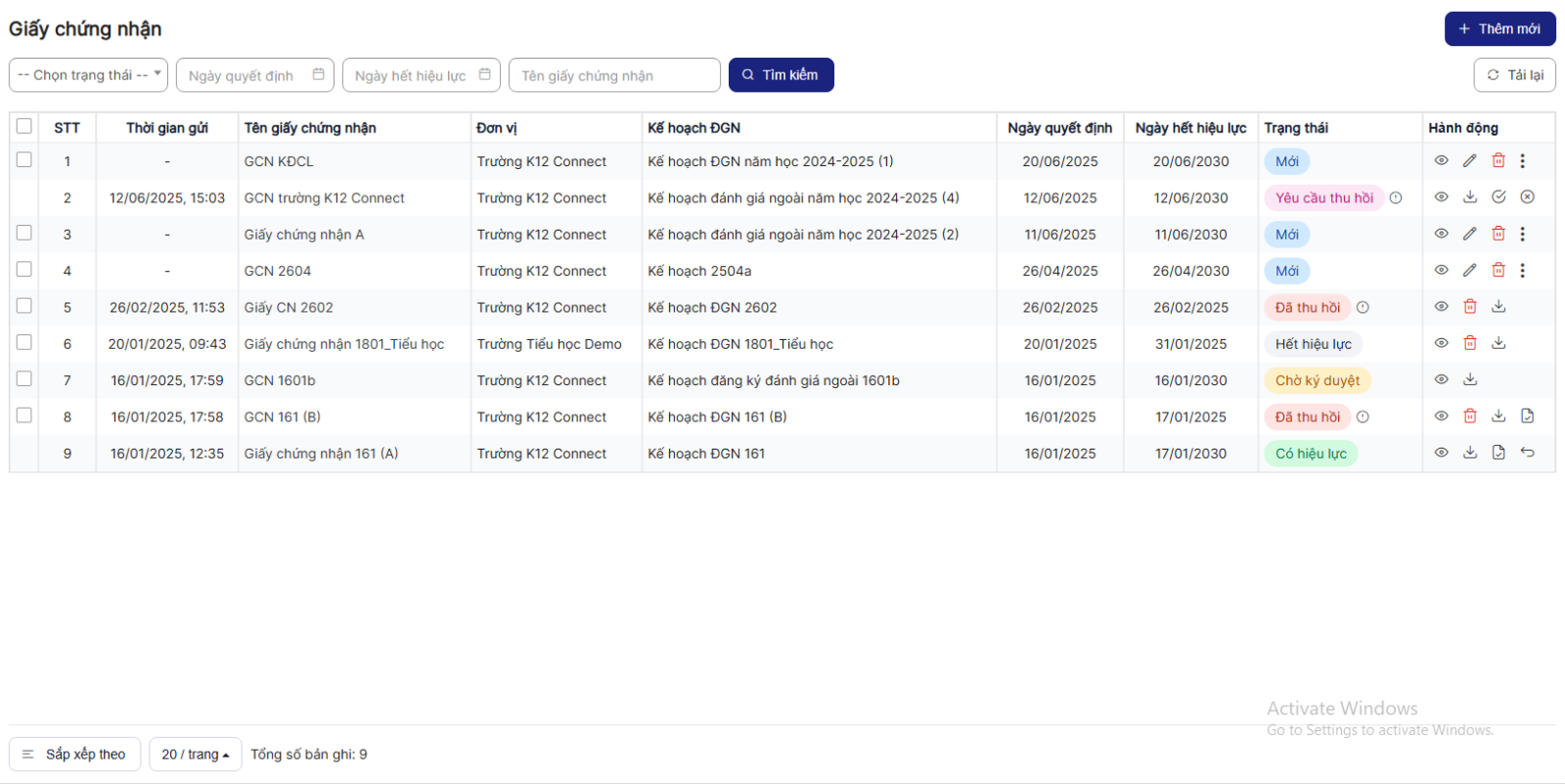The width and height of the screenshot is (1565, 784).
Task: Focus the 'Tên giấy chứng nhận' search field
Action: (613, 75)
